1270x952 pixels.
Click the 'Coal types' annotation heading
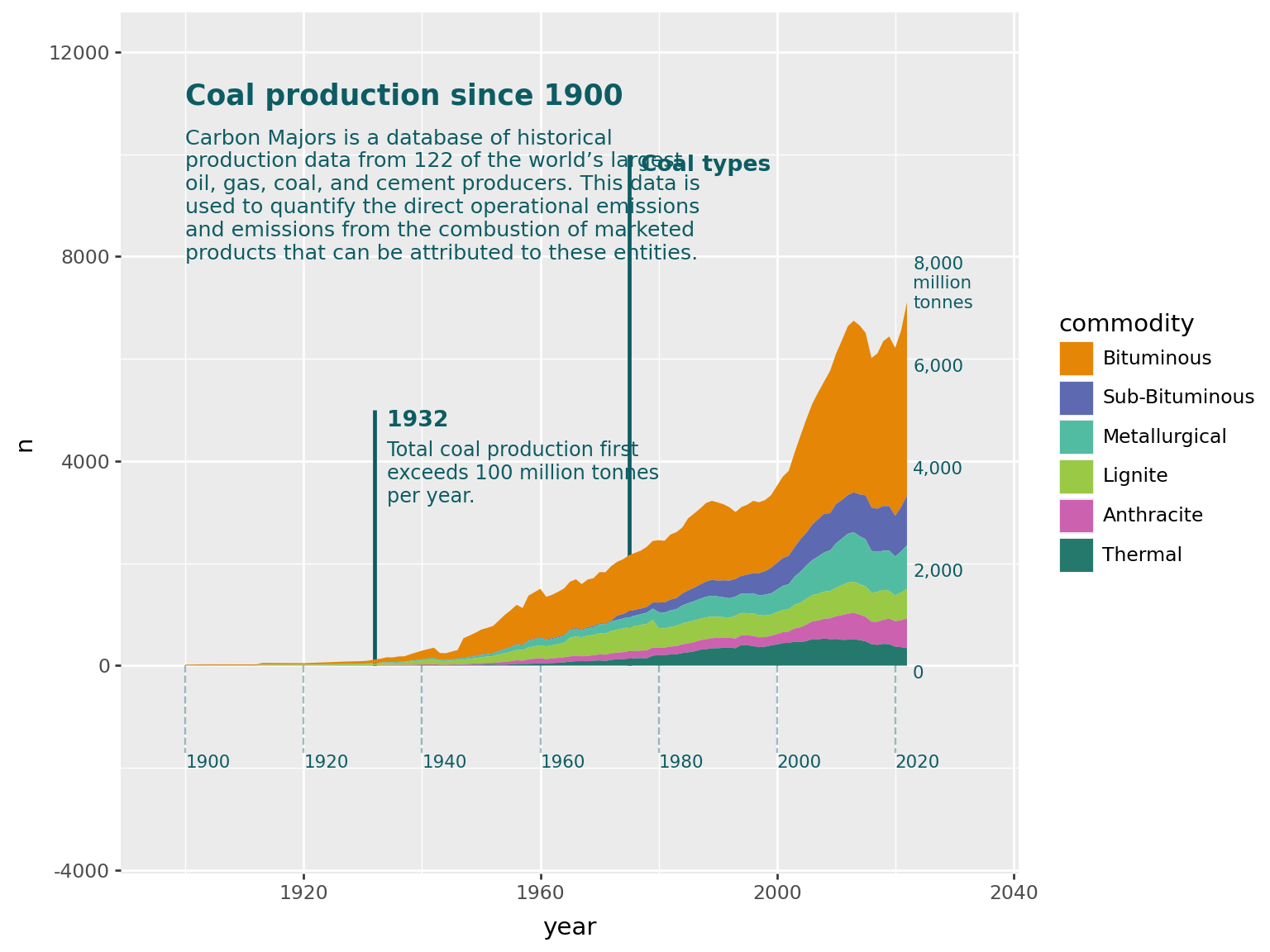pyautogui.click(x=705, y=164)
